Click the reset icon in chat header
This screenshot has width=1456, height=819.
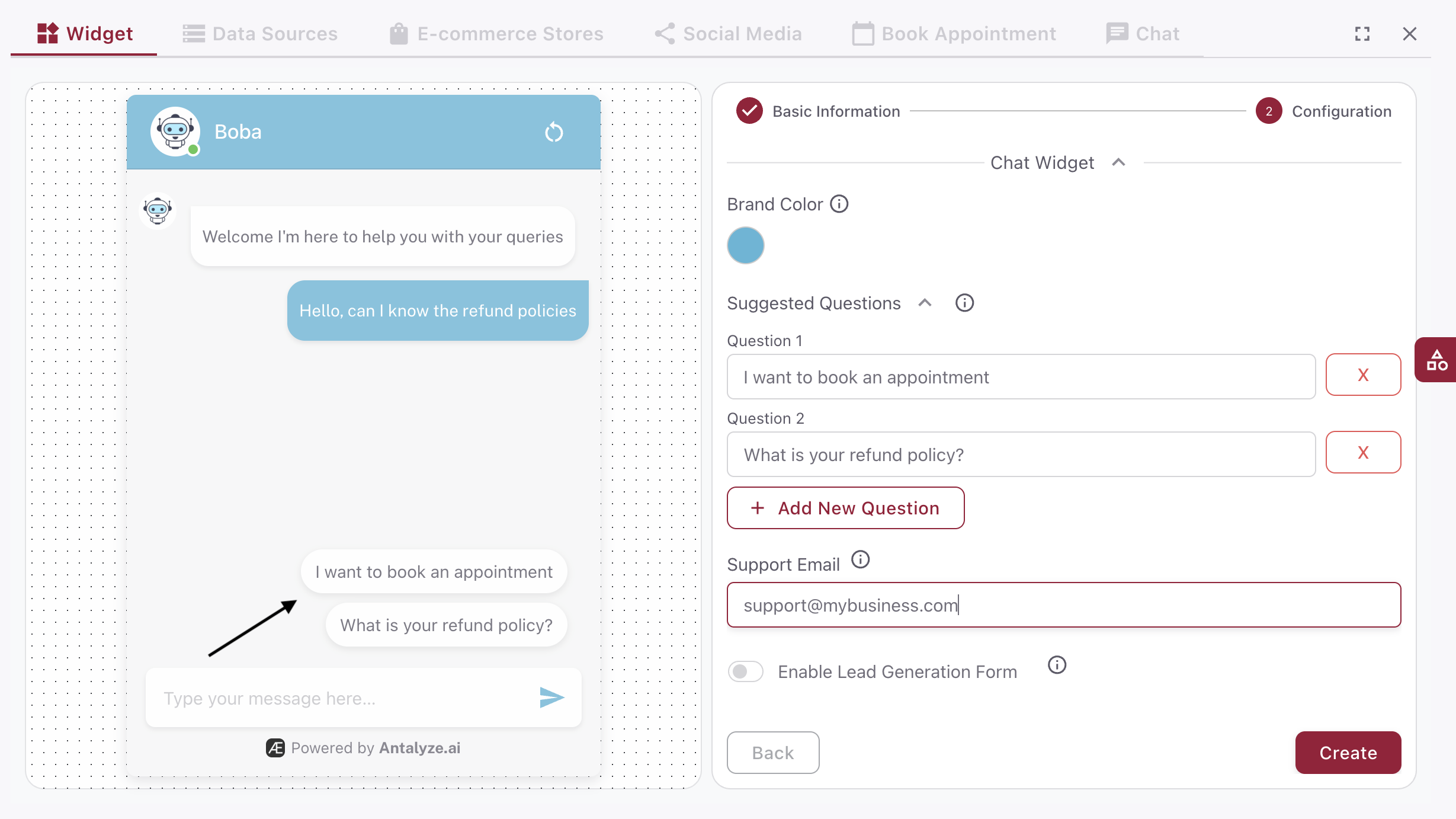[x=553, y=132]
